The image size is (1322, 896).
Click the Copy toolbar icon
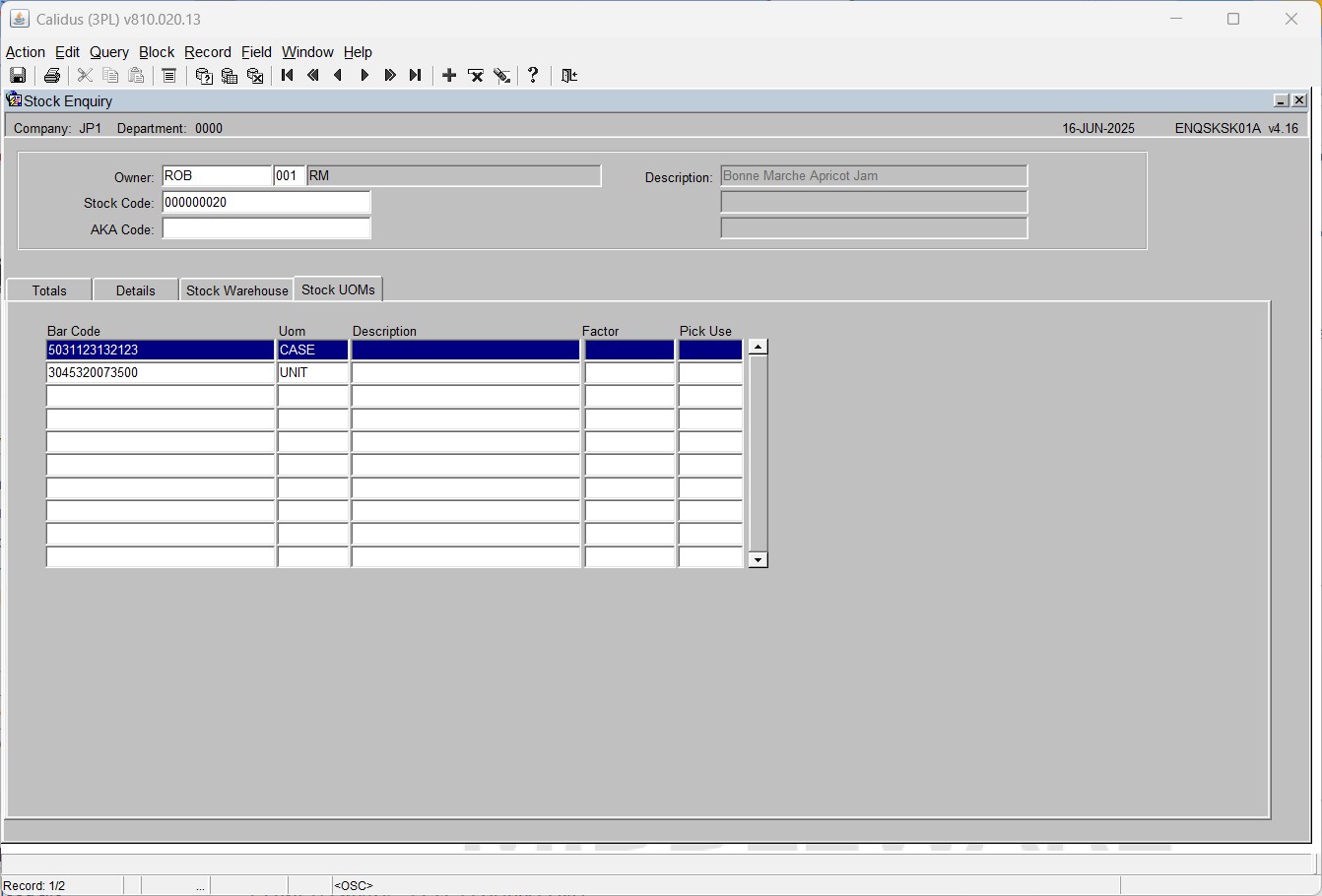[x=110, y=76]
